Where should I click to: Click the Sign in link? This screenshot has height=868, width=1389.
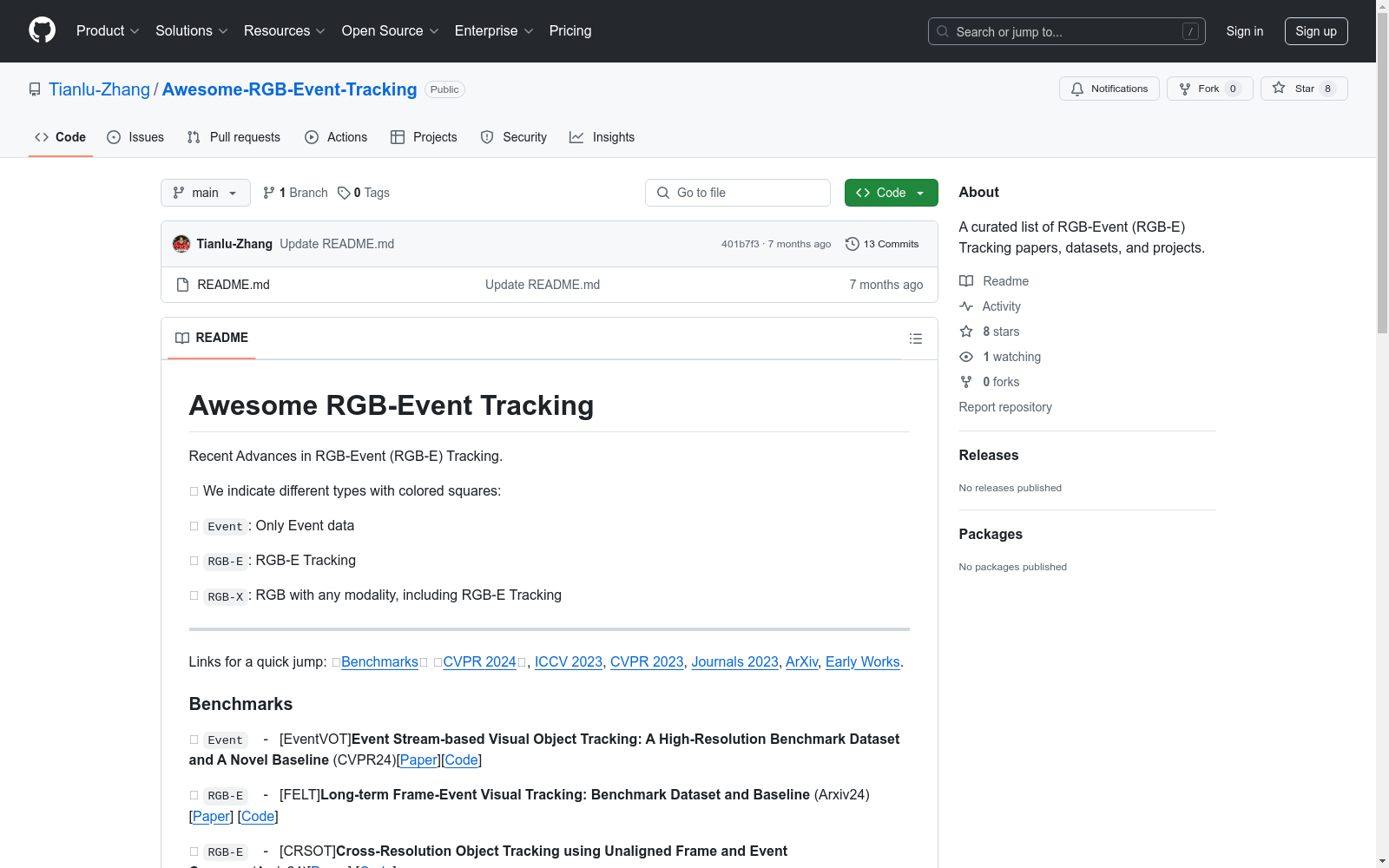pyautogui.click(x=1245, y=31)
